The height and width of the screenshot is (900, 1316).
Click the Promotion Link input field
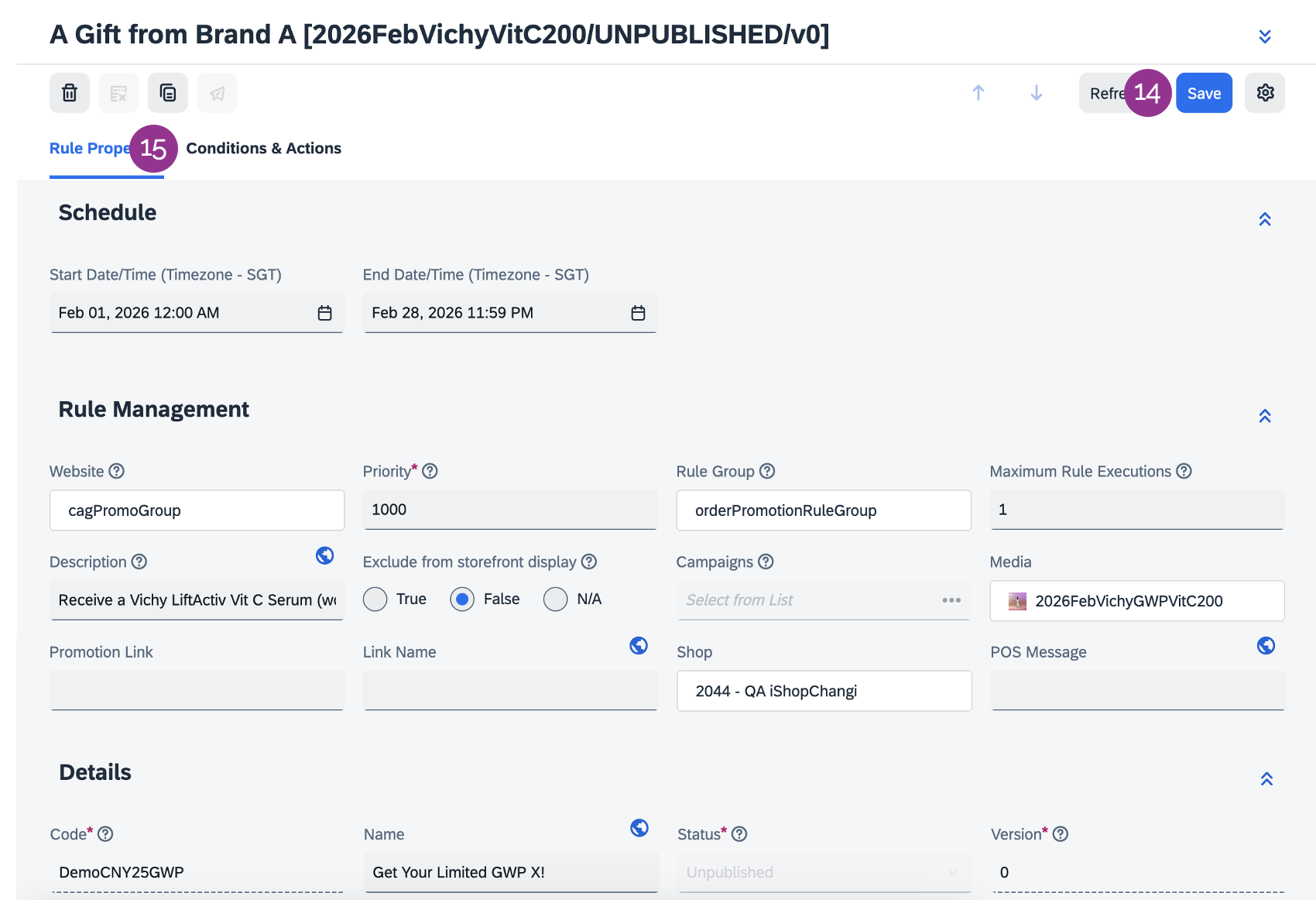coord(197,690)
